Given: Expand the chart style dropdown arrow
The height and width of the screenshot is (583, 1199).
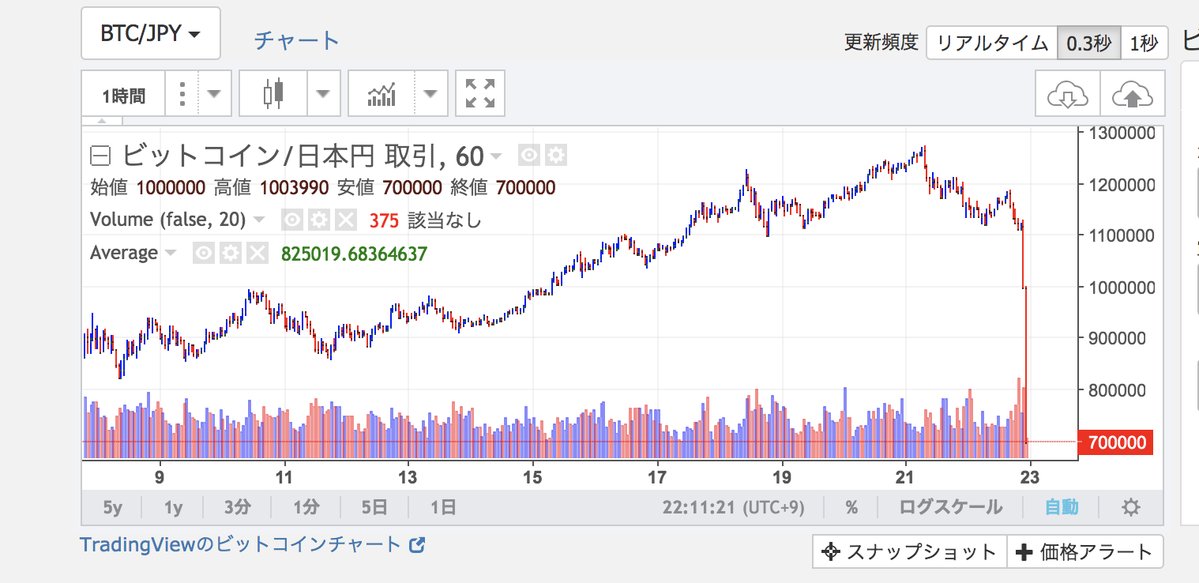Looking at the screenshot, I should [x=323, y=93].
